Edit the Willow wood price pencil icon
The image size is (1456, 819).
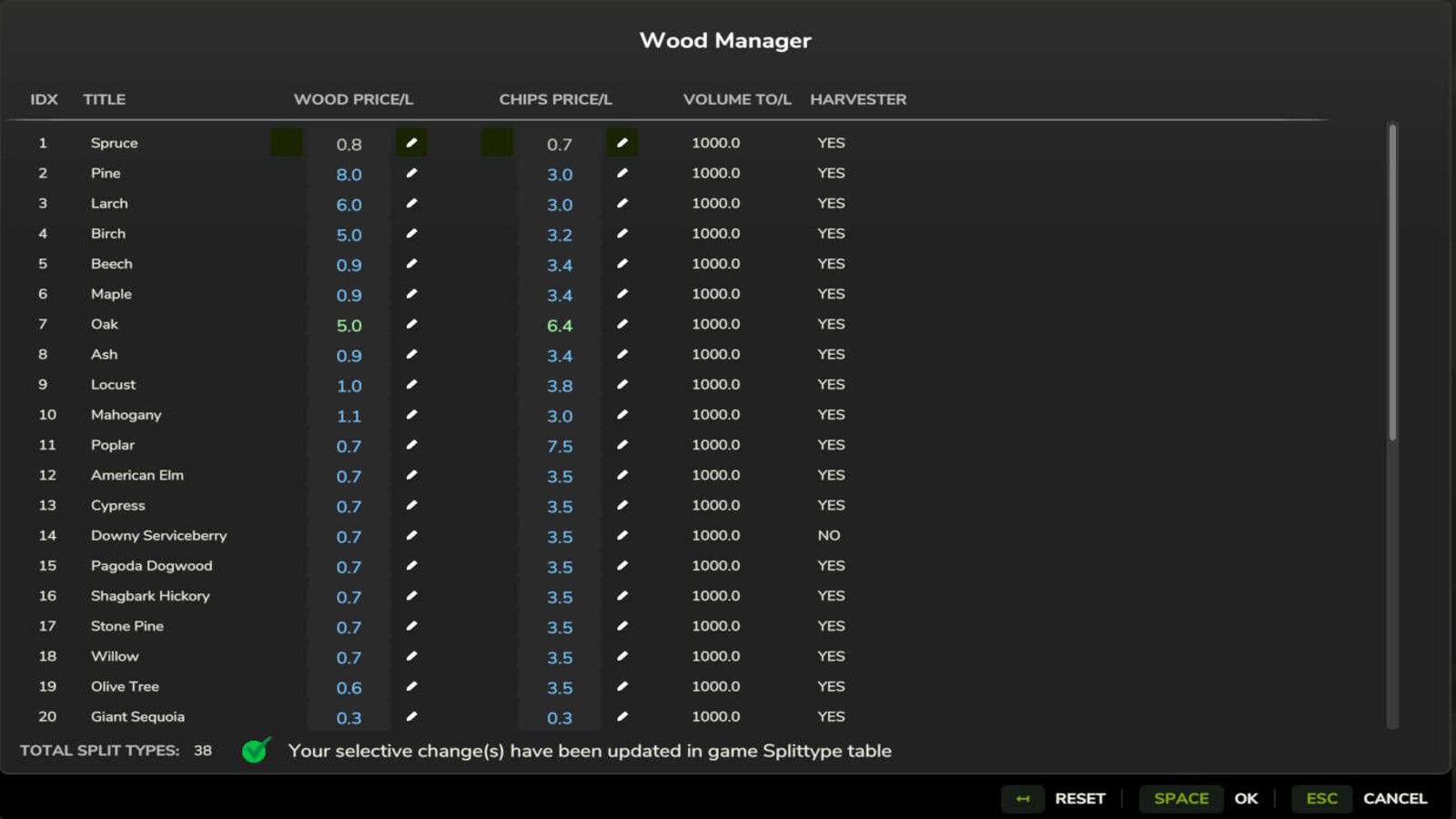coord(412,656)
